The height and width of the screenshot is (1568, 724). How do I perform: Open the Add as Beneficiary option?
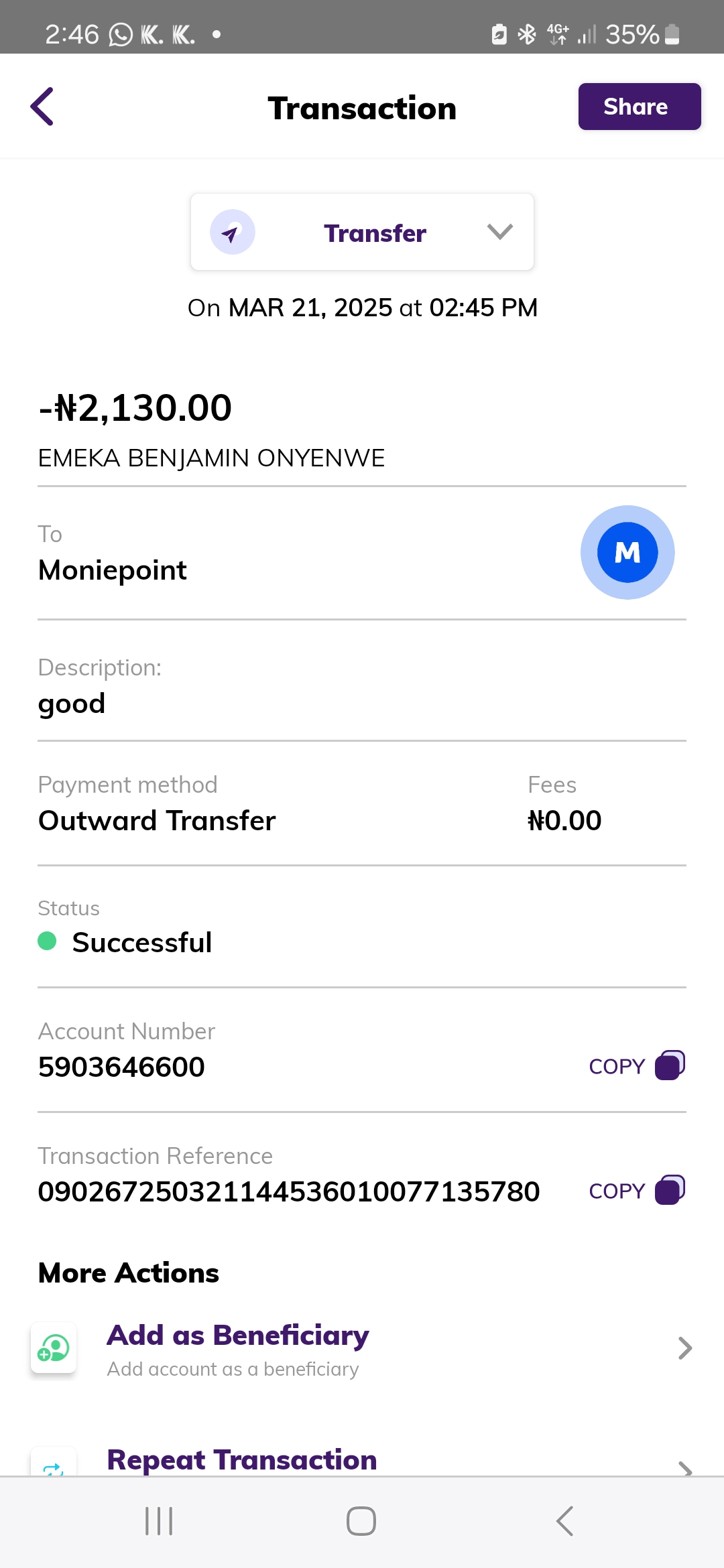(238, 1335)
